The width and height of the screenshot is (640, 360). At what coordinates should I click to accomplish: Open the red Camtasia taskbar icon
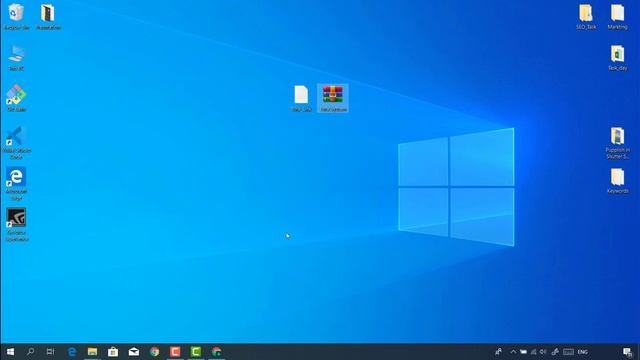(175, 352)
